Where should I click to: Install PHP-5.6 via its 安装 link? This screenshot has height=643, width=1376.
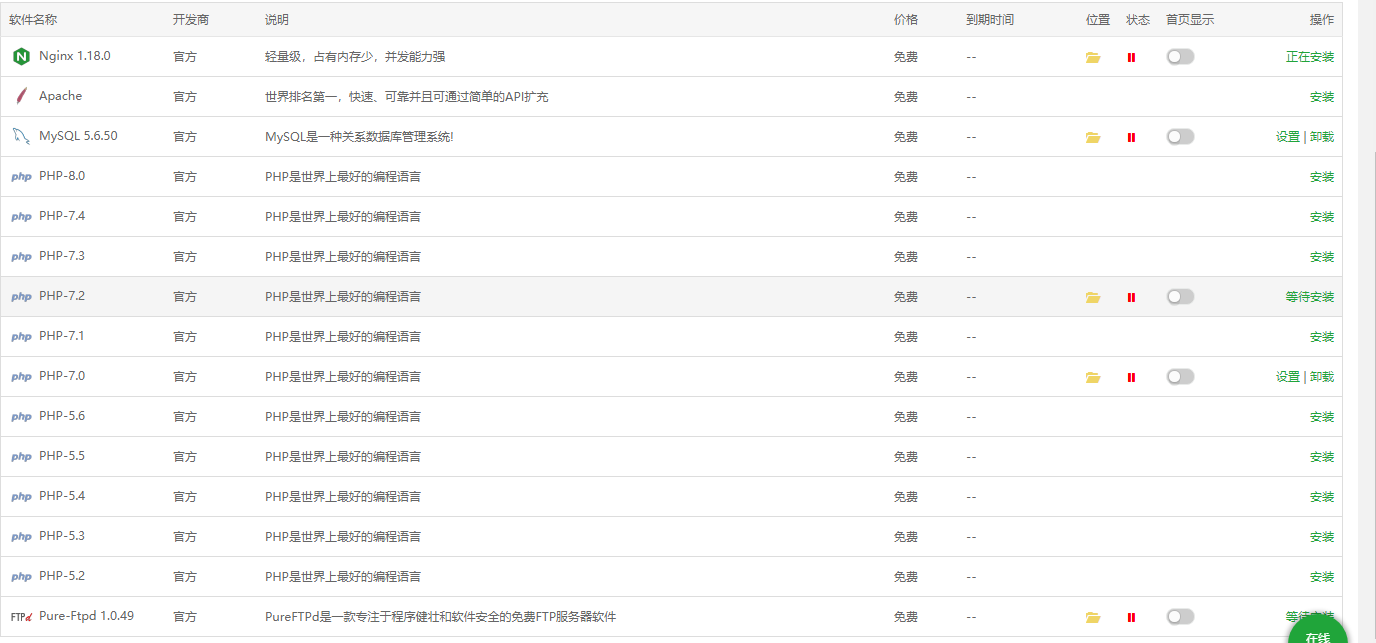[1322, 417]
